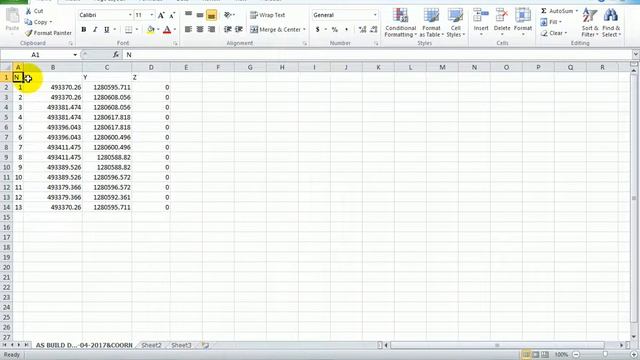Toggle Italic formatting
The width and height of the screenshot is (640, 360).
pyautogui.click(x=95, y=29)
